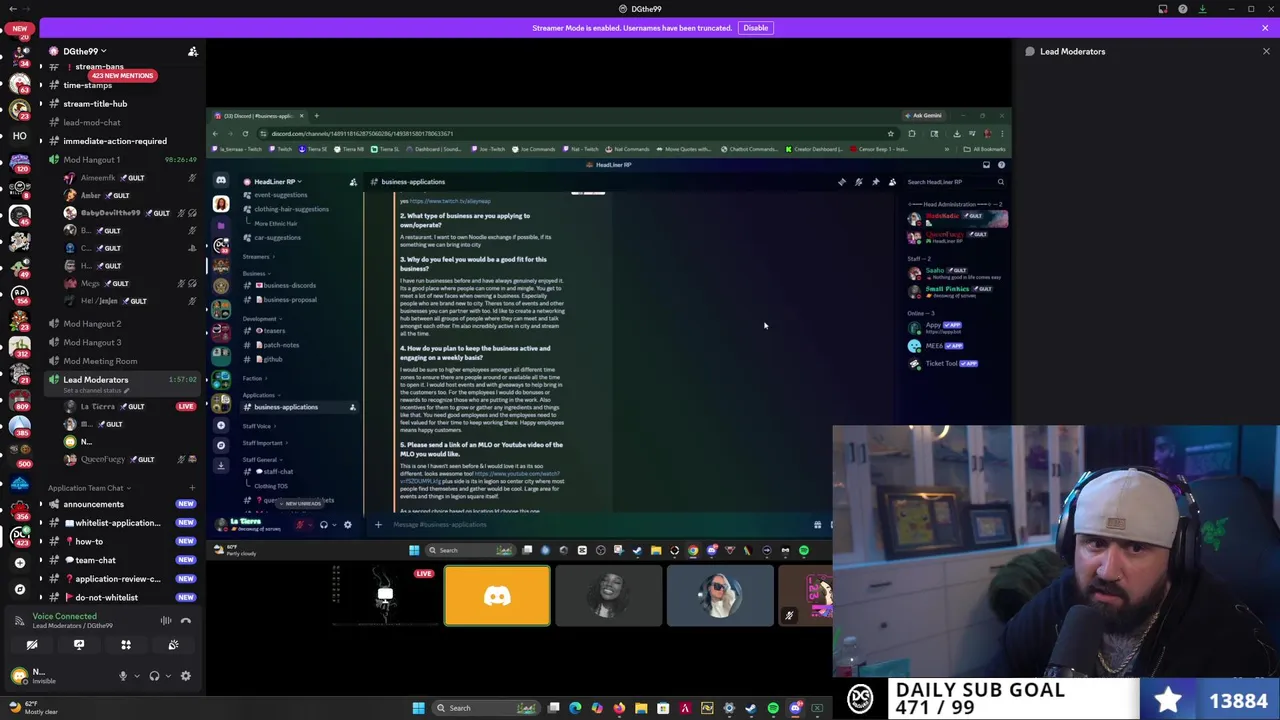Jump to 423 new mentions
The width and height of the screenshot is (1280, 720).
coord(122,76)
